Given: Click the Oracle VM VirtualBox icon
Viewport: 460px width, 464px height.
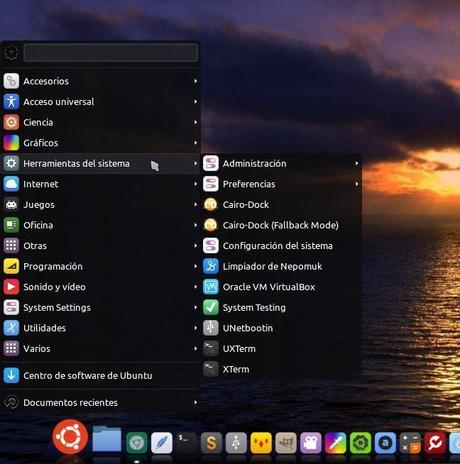Looking at the screenshot, I should [211, 287].
